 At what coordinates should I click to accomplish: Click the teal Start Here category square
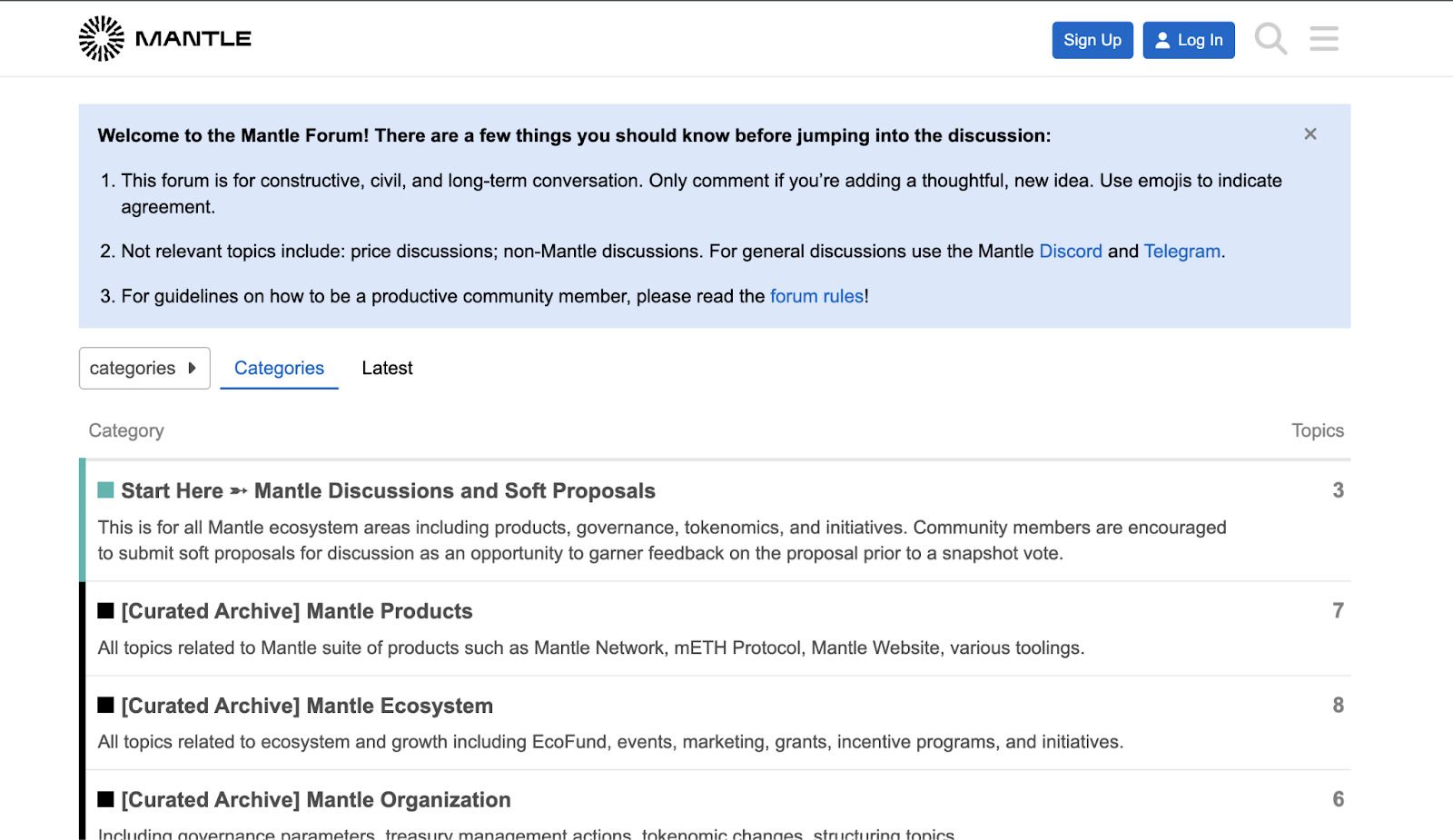click(x=105, y=490)
